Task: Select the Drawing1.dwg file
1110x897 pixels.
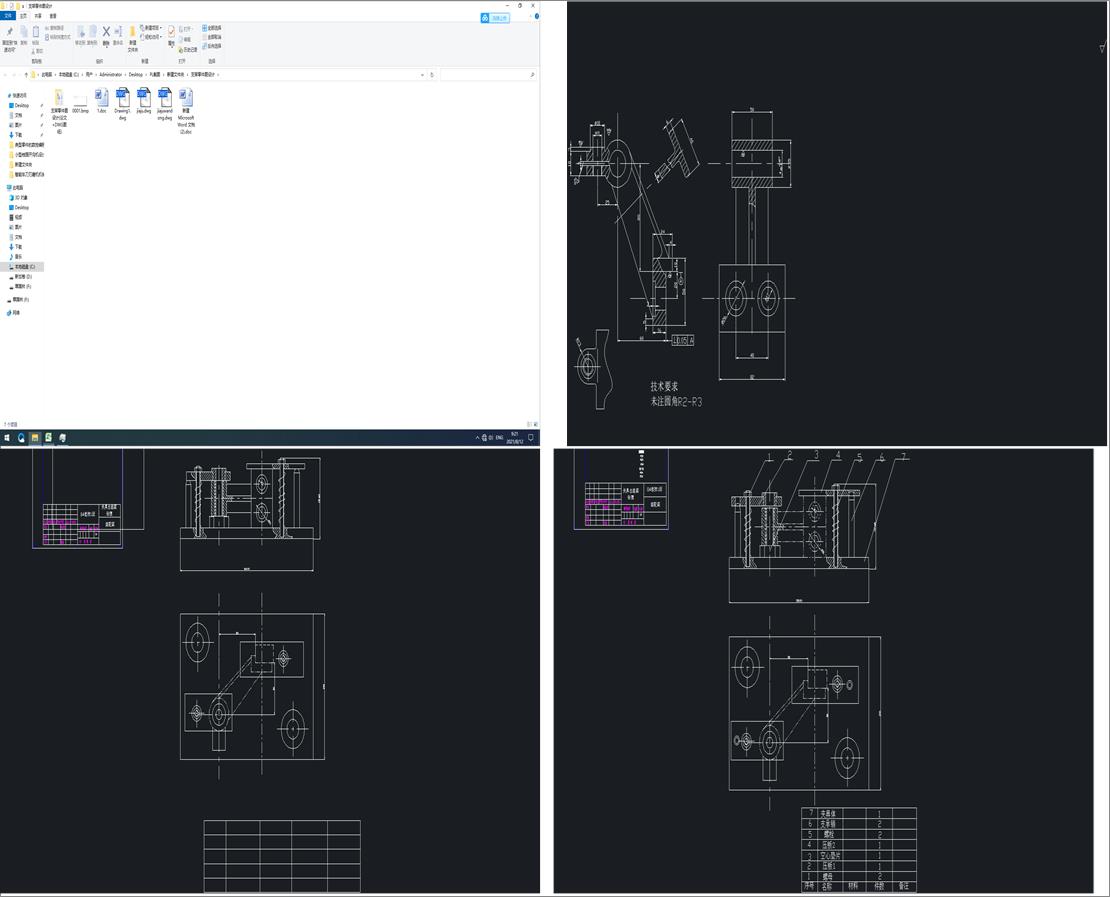Action: coord(122,104)
